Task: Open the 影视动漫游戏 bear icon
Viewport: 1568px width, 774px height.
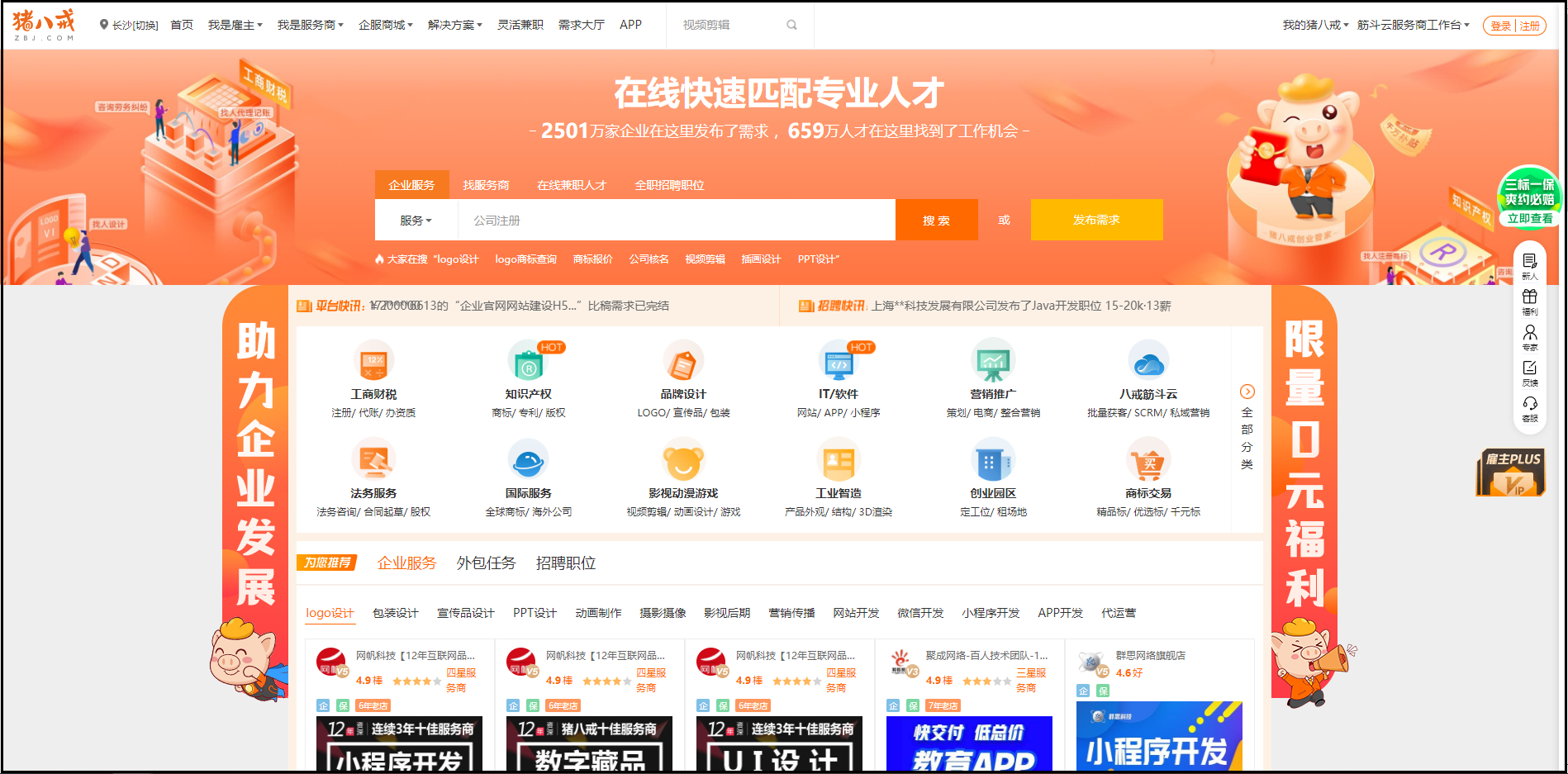Action: click(683, 460)
